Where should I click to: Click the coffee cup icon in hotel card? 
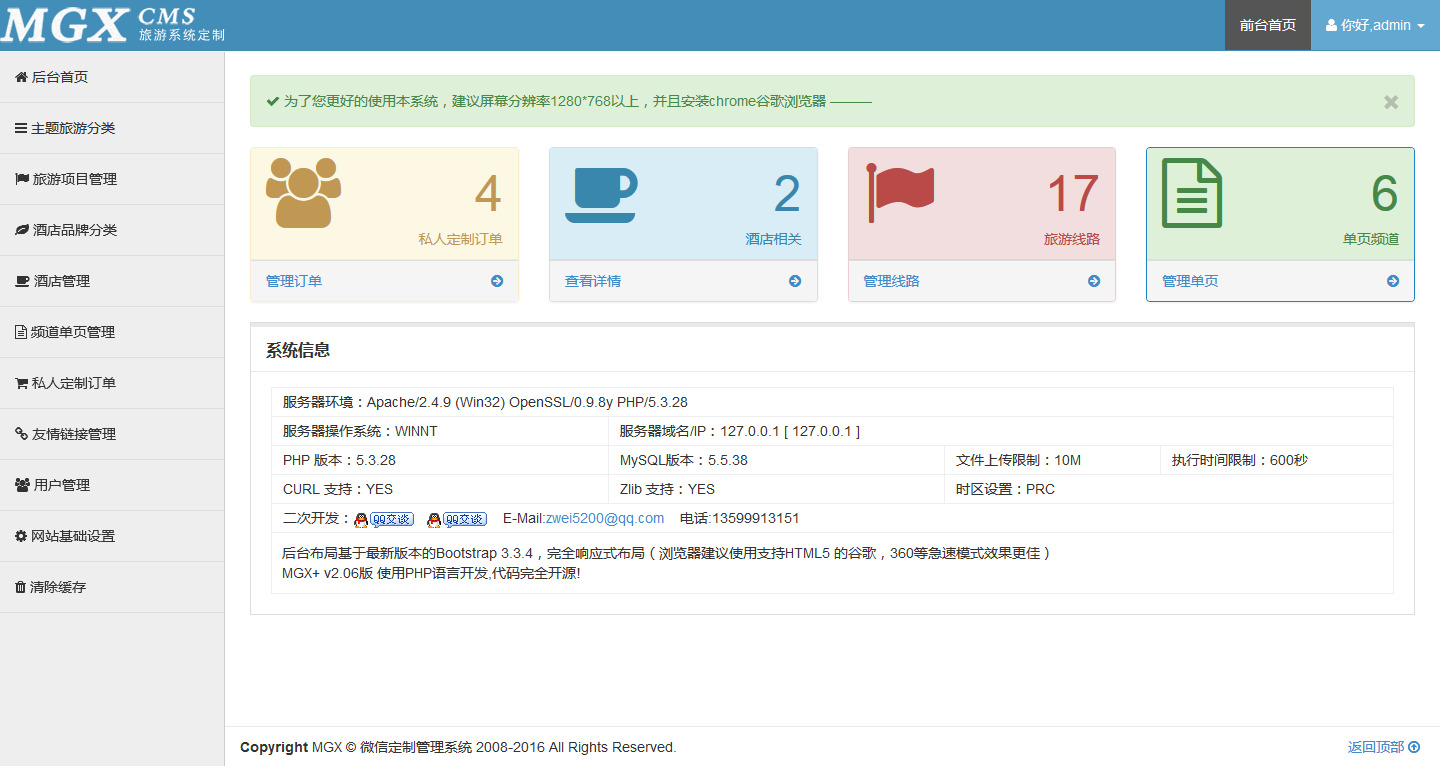[x=601, y=195]
